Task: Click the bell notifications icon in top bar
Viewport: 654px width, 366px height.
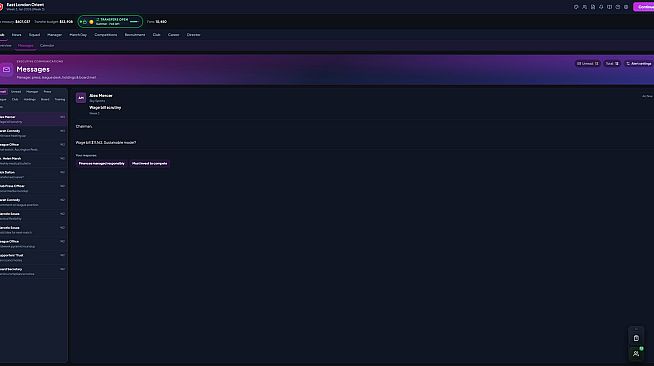Action: [601, 7]
